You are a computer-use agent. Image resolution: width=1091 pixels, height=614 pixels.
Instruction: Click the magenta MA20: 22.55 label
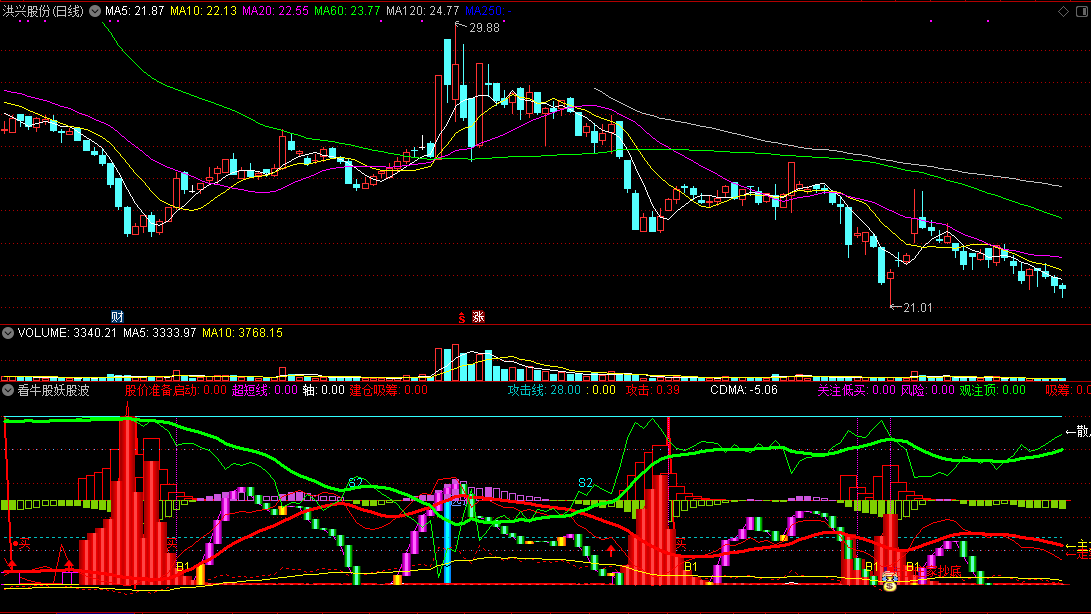pos(275,11)
